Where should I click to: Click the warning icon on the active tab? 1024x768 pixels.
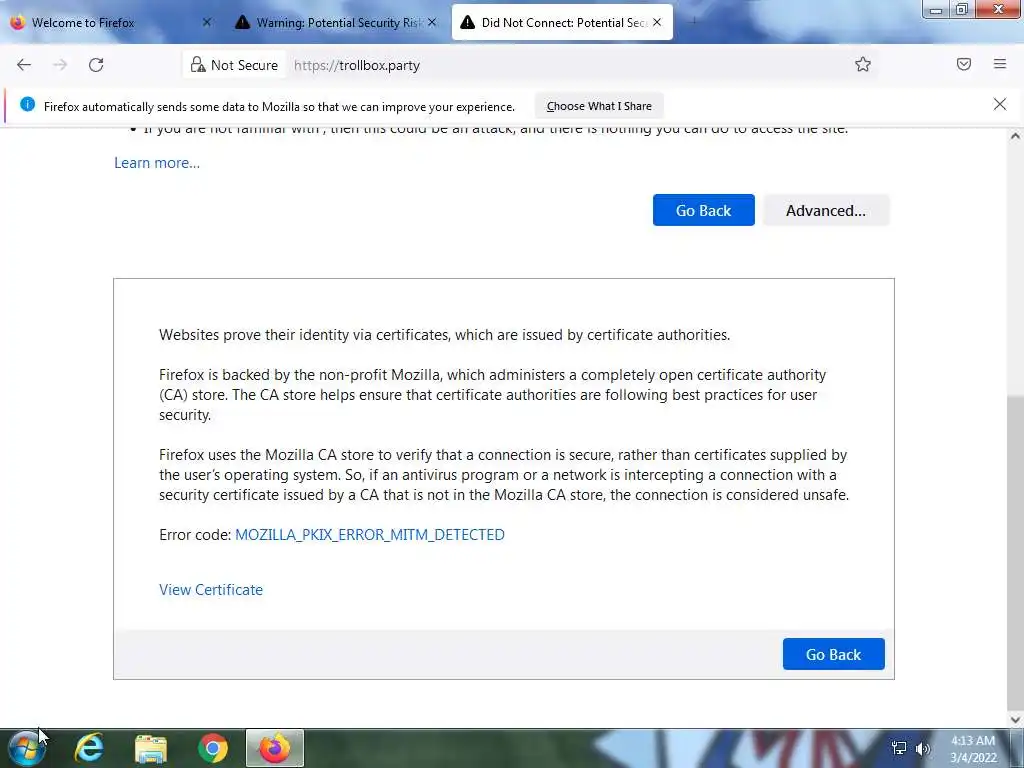467,22
